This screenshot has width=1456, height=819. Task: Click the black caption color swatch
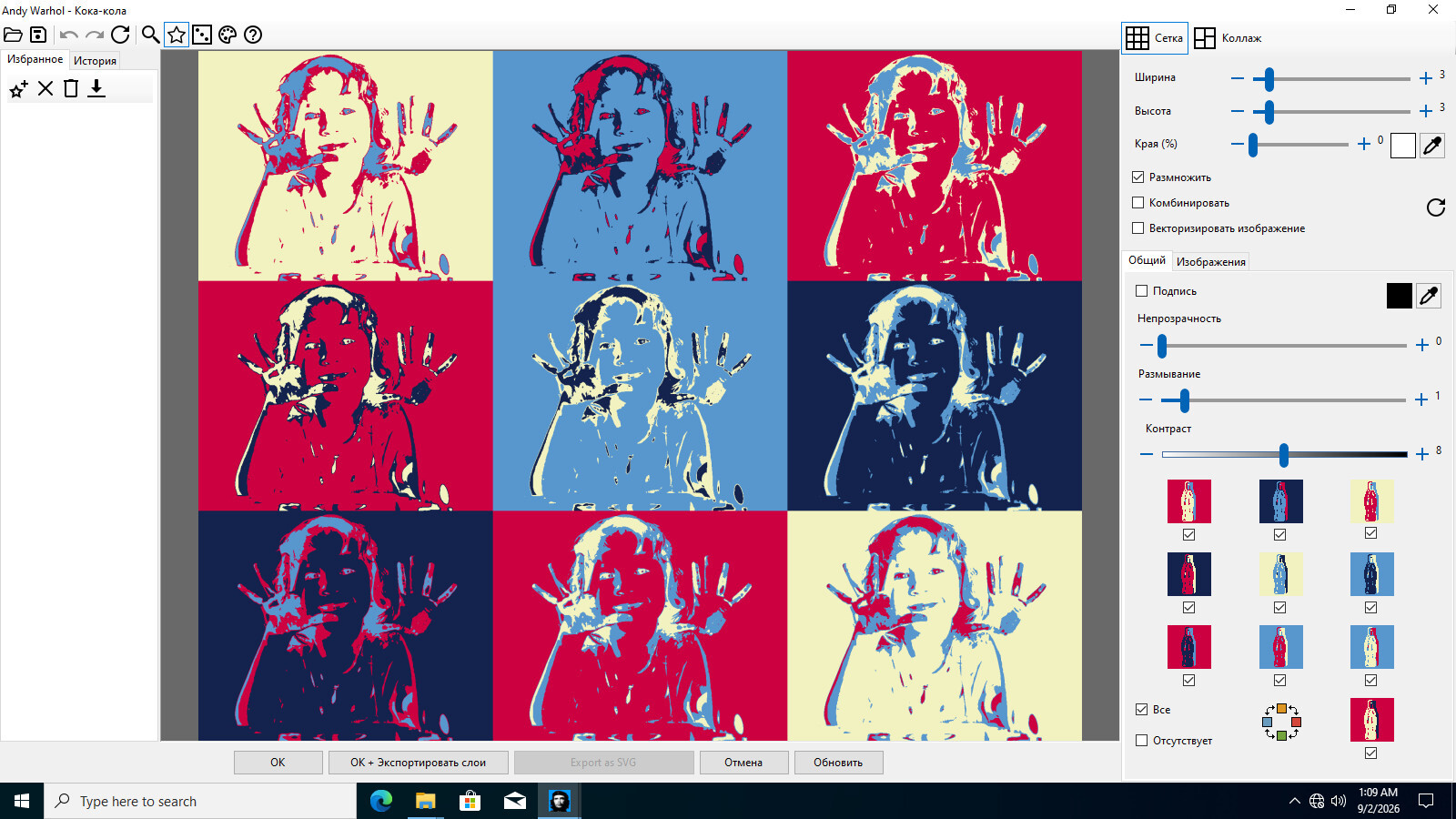[x=1400, y=295]
